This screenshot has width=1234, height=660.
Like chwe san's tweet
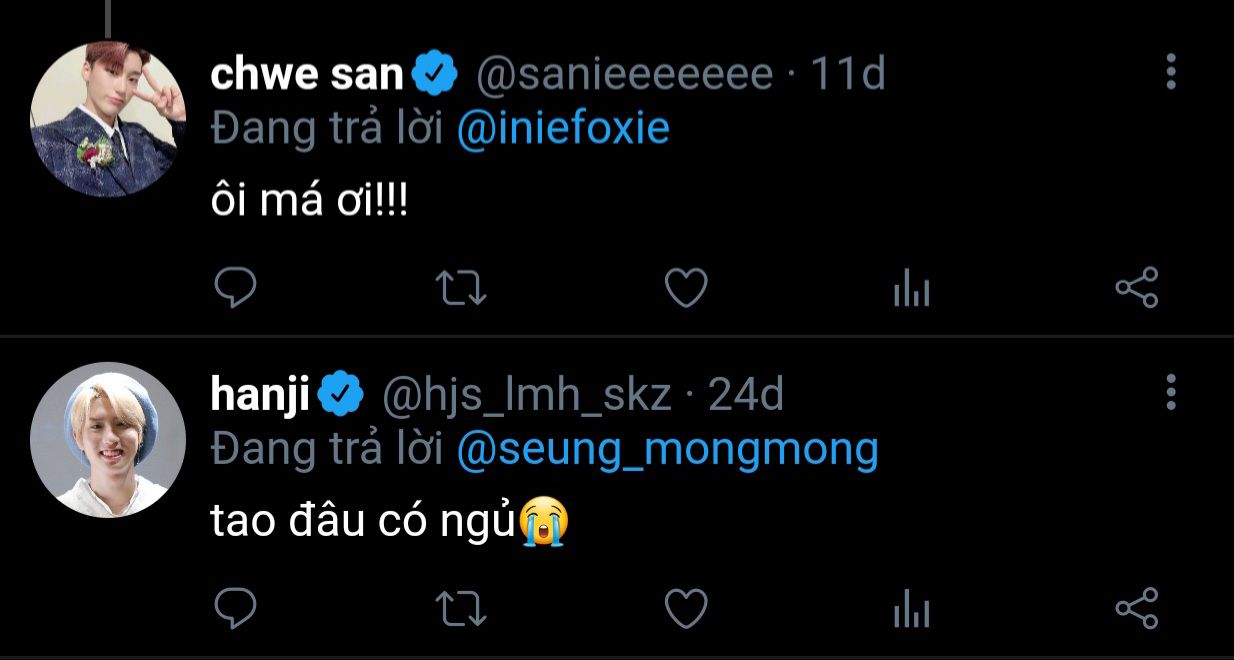click(x=686, y=289)
